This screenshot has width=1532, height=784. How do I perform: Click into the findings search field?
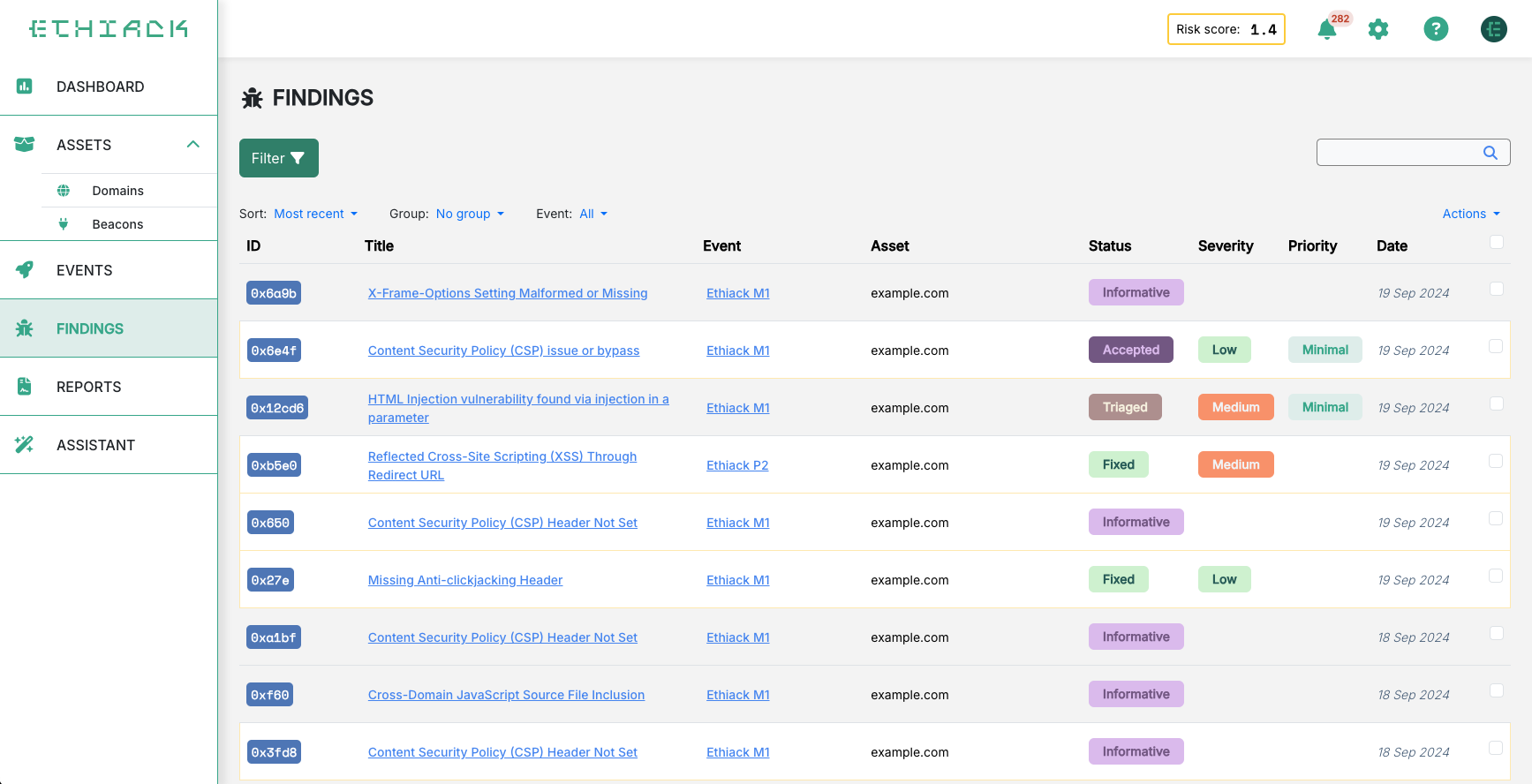(x=1413, y=153)
